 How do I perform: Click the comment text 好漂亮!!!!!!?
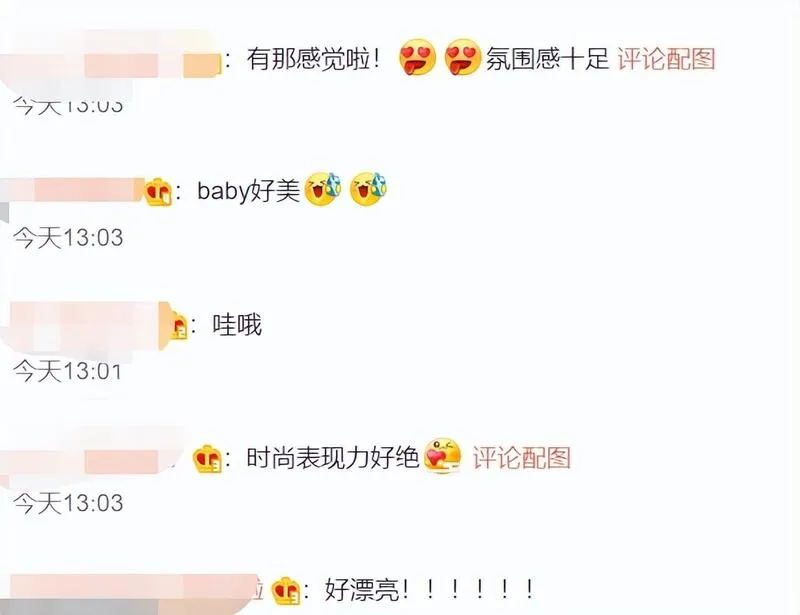[x=430, y=589]
